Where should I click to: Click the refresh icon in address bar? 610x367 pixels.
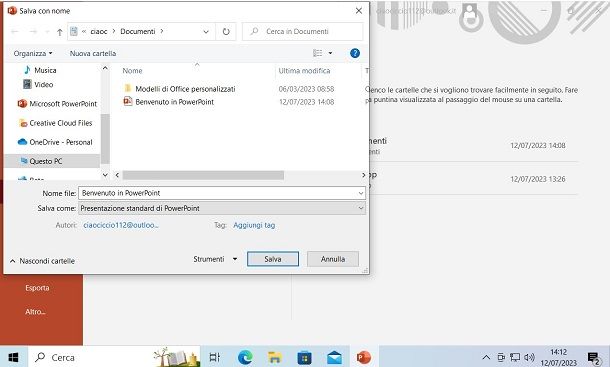point(226,32)
